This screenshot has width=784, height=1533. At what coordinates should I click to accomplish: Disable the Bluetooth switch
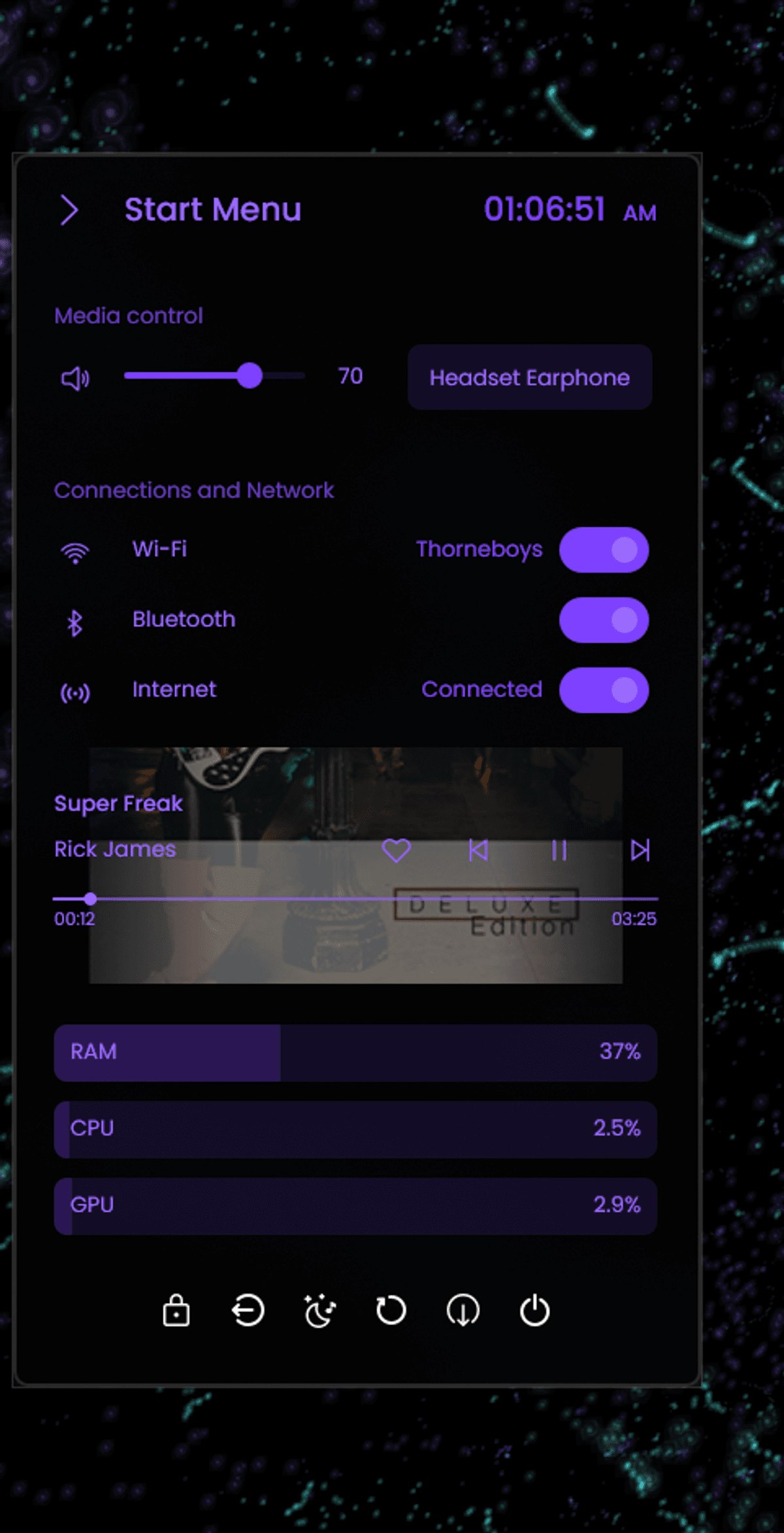(x=604, y=620)
